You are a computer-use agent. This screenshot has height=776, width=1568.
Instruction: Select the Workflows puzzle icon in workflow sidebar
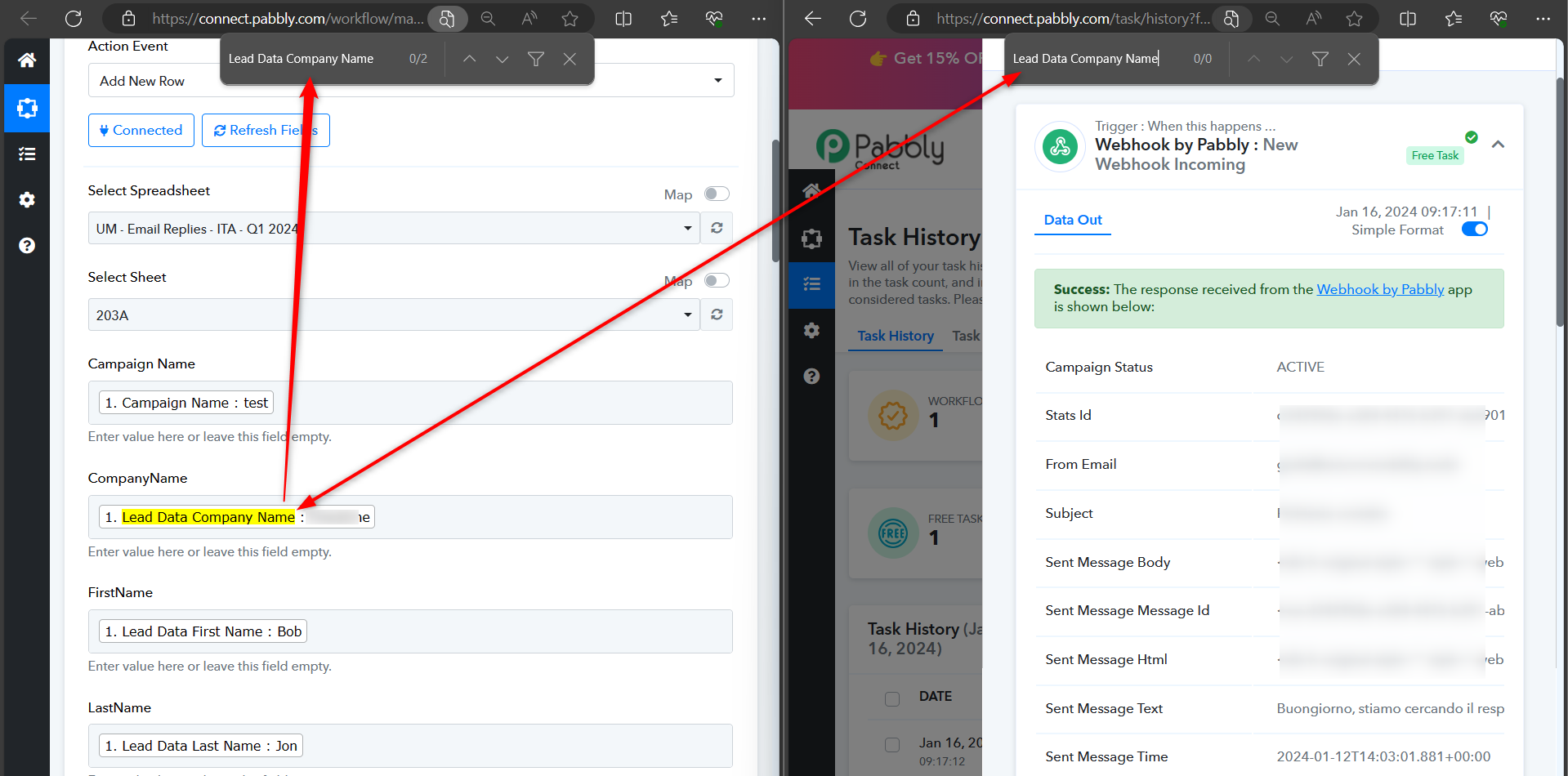pyautogui.click(x=27, y=108)
